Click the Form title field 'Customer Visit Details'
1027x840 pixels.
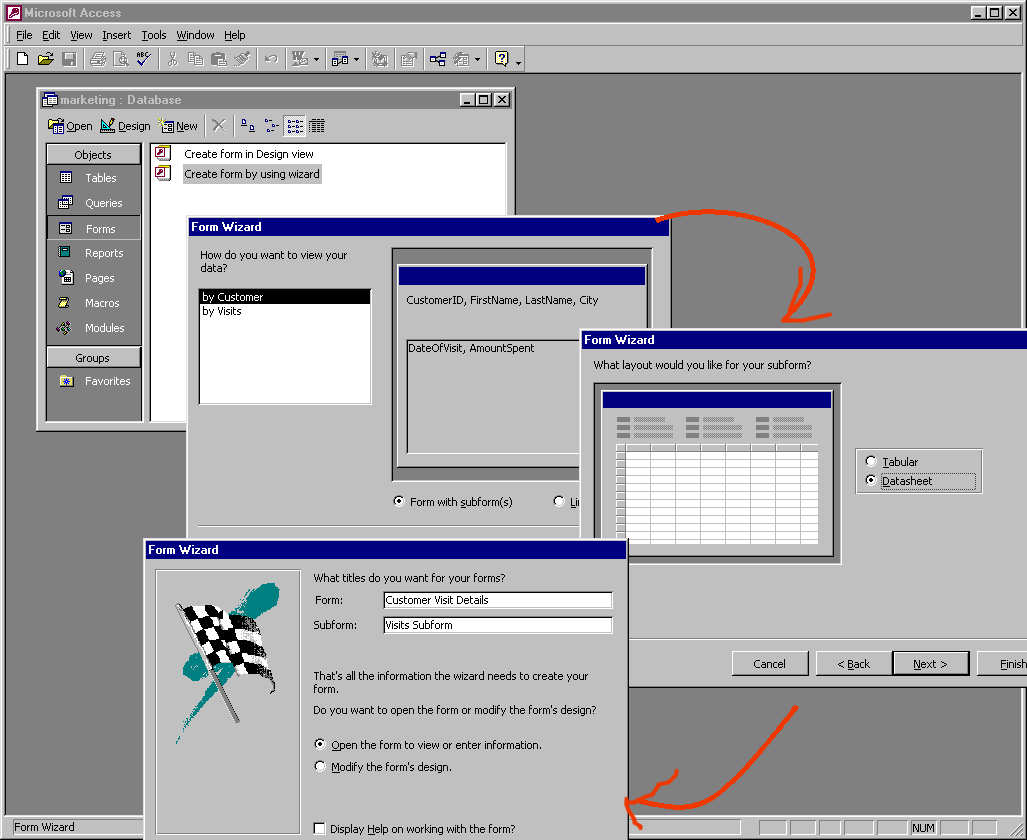[498, 600]
